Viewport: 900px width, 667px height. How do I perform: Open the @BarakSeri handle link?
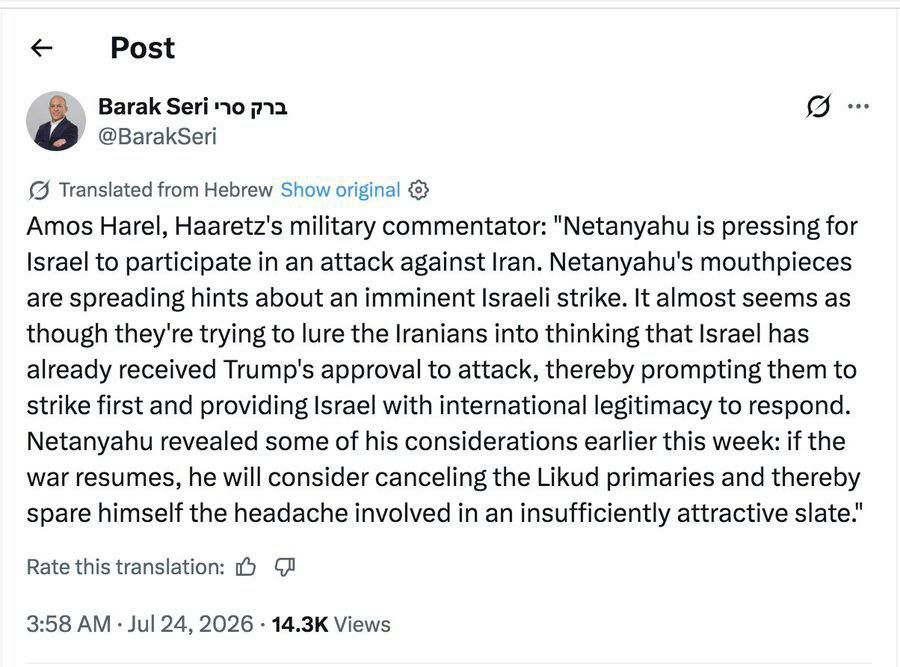click(157, 137)
